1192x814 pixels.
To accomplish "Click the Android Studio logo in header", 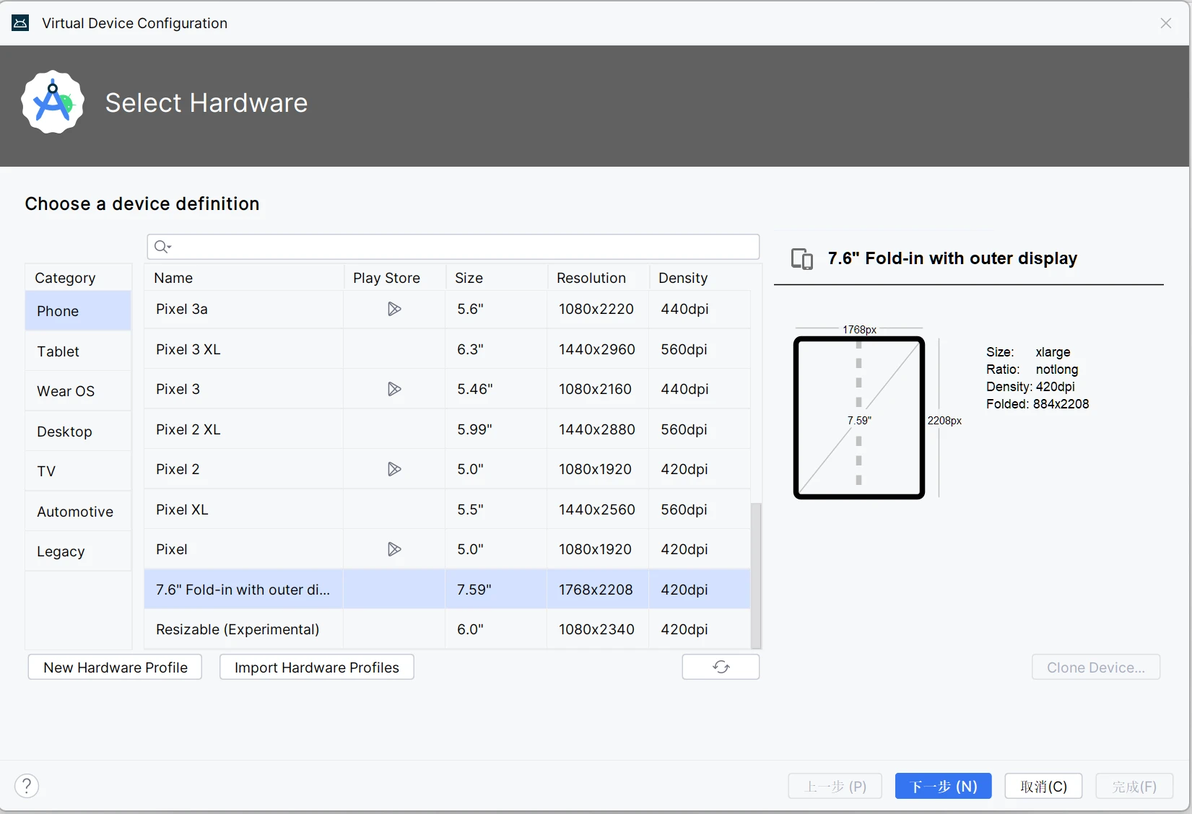I will [x=52, y=102].
